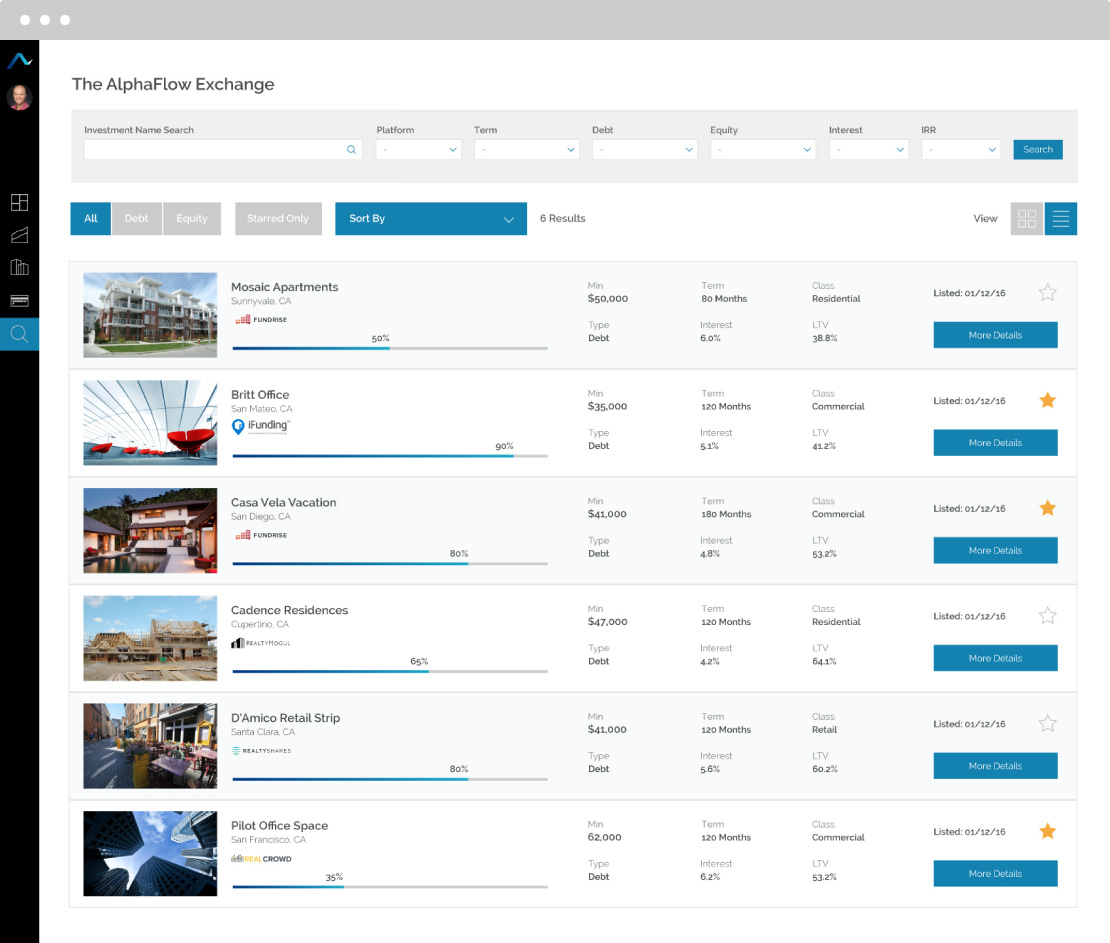
Task: Select the Starred Only filter
Action: pyautogui.click(x=278, y=218)
